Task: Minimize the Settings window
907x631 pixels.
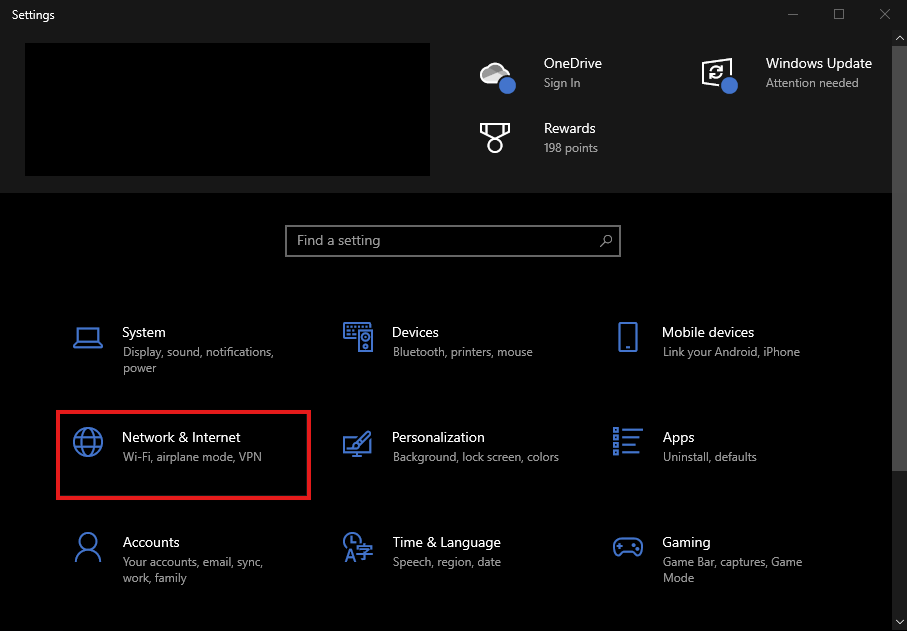Action: 793,14
